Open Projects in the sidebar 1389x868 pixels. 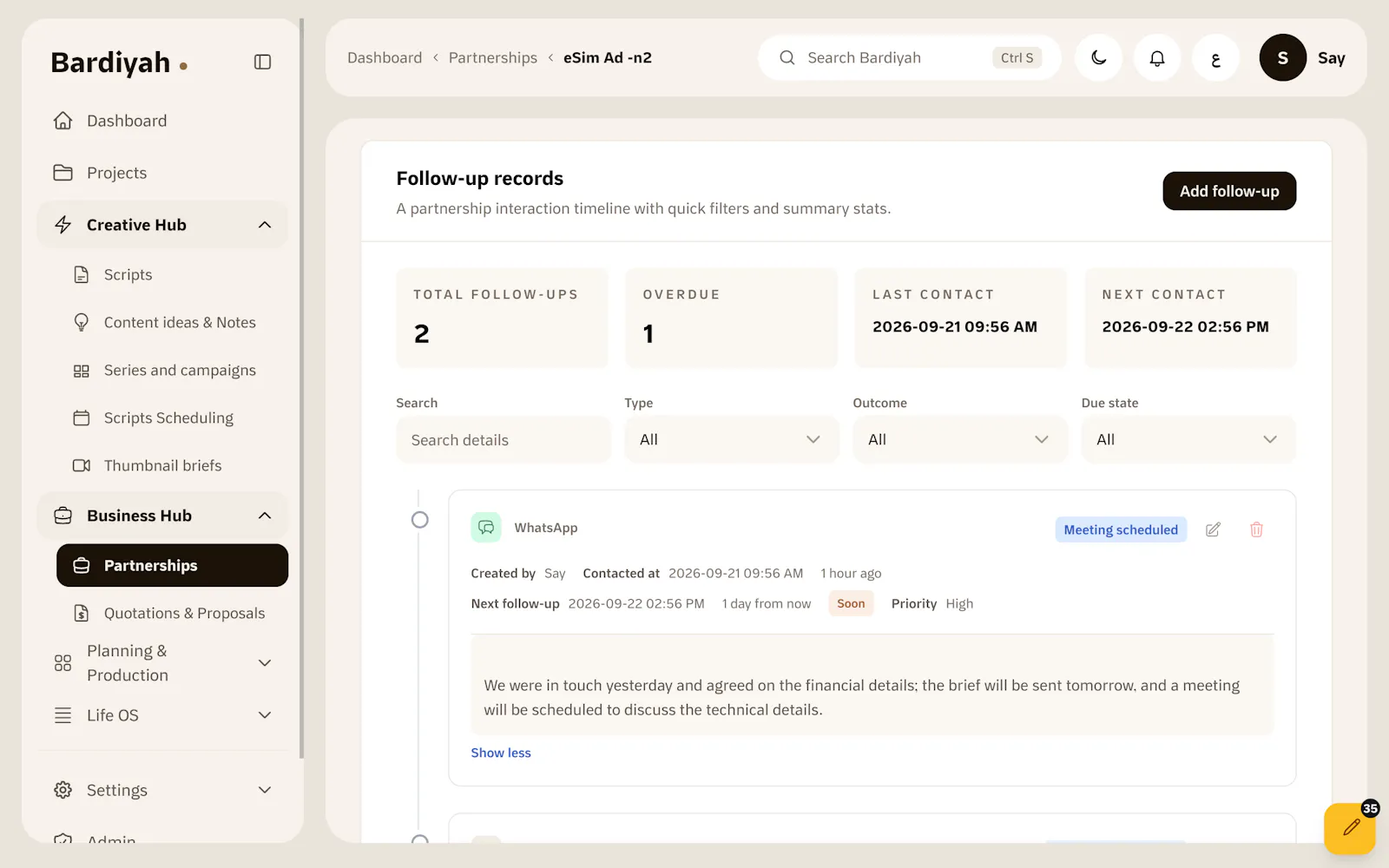pos(162,173)
